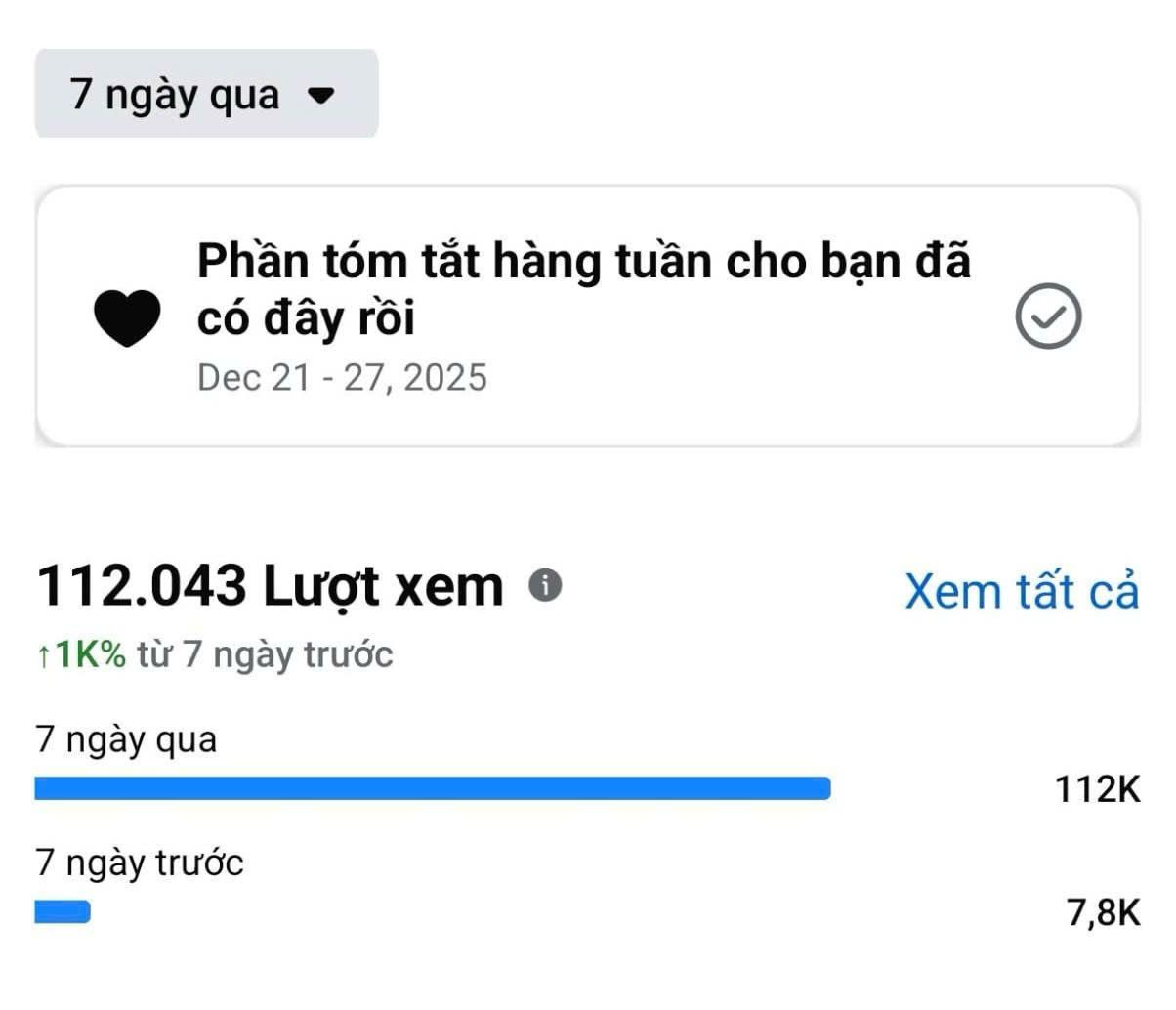Toggle the circled checkmark on the summary card
Viewport: 1176px width, 1010px height.
click(1048, 316)
